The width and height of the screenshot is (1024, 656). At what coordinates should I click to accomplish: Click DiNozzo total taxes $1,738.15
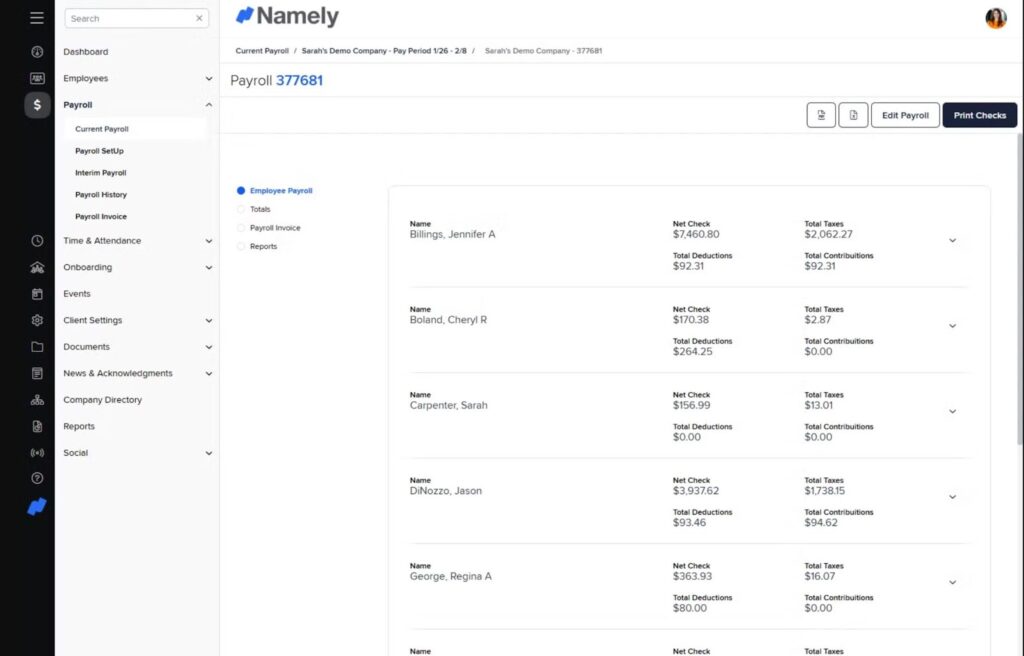pos(824,491)
